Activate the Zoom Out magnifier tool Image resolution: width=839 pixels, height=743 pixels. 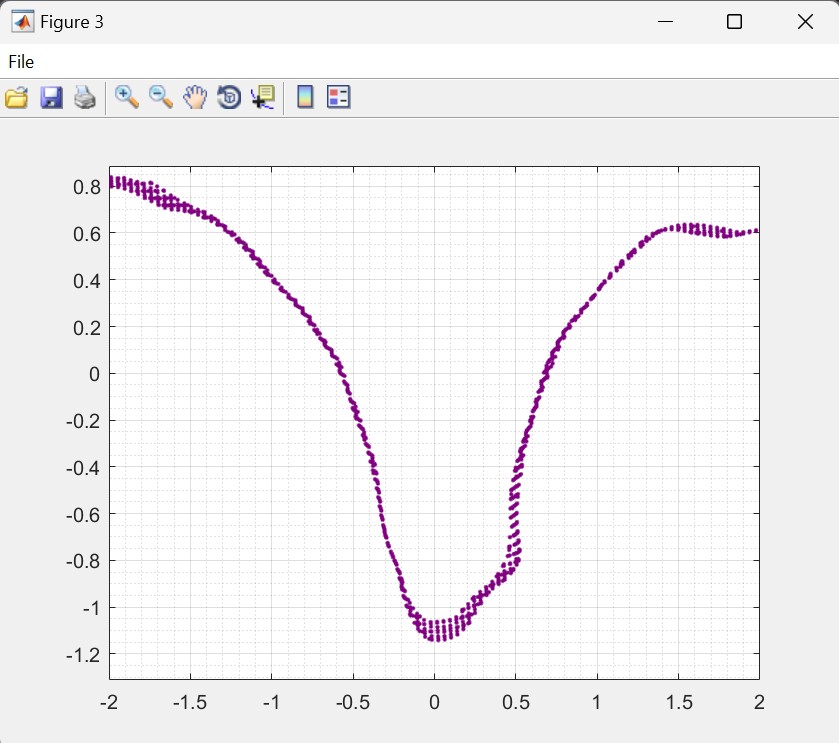click(x=161, y=97)
